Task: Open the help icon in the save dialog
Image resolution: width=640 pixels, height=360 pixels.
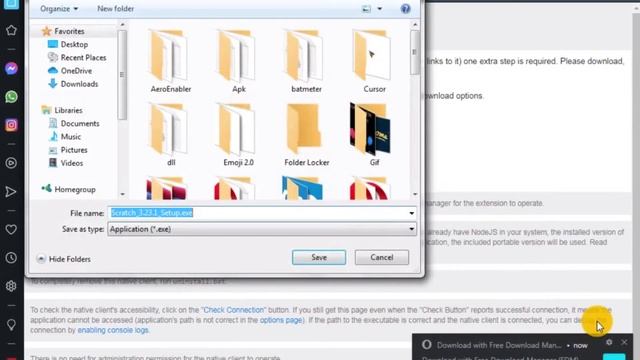Action: (x=405, y=9)
